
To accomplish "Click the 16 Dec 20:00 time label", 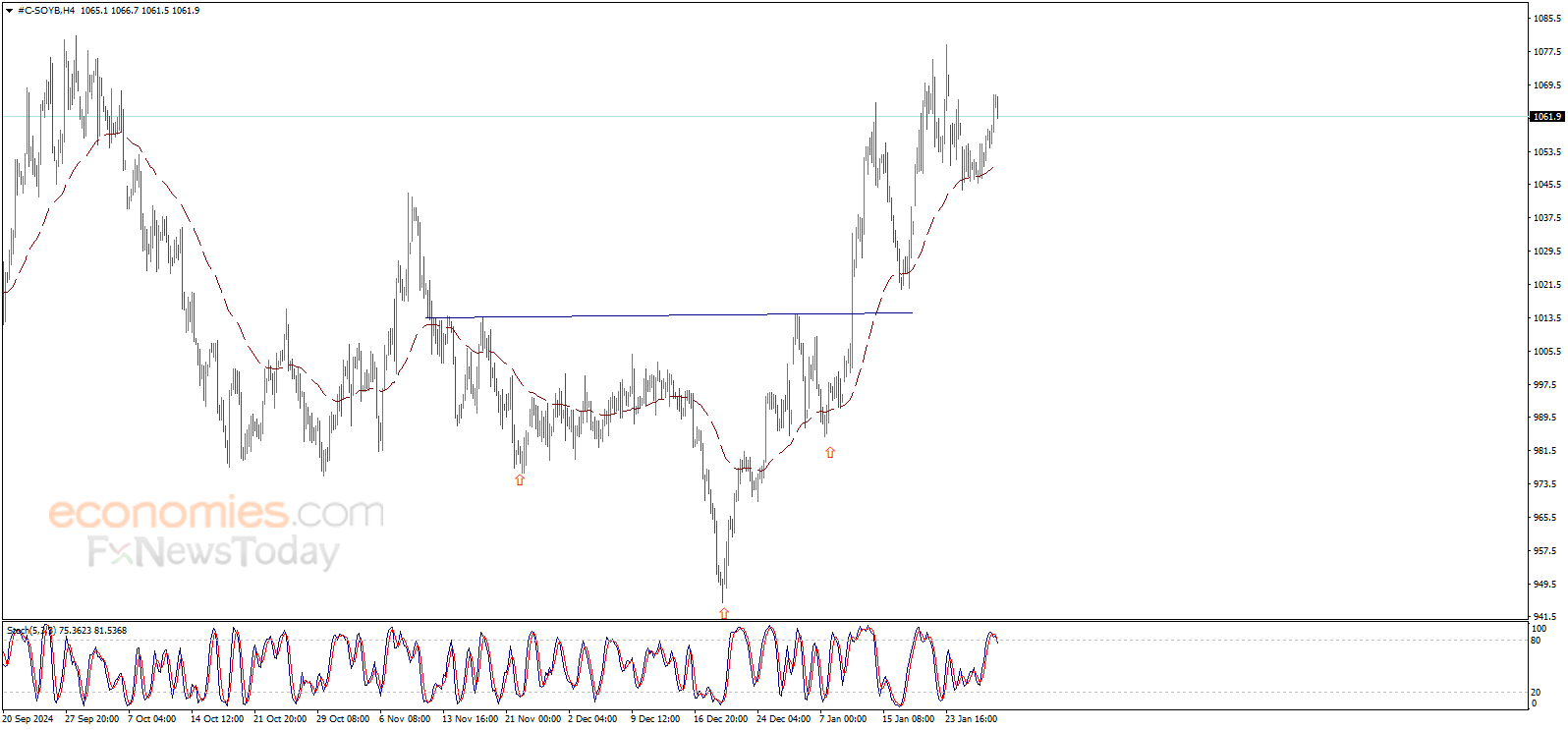I will click(720, 719).
